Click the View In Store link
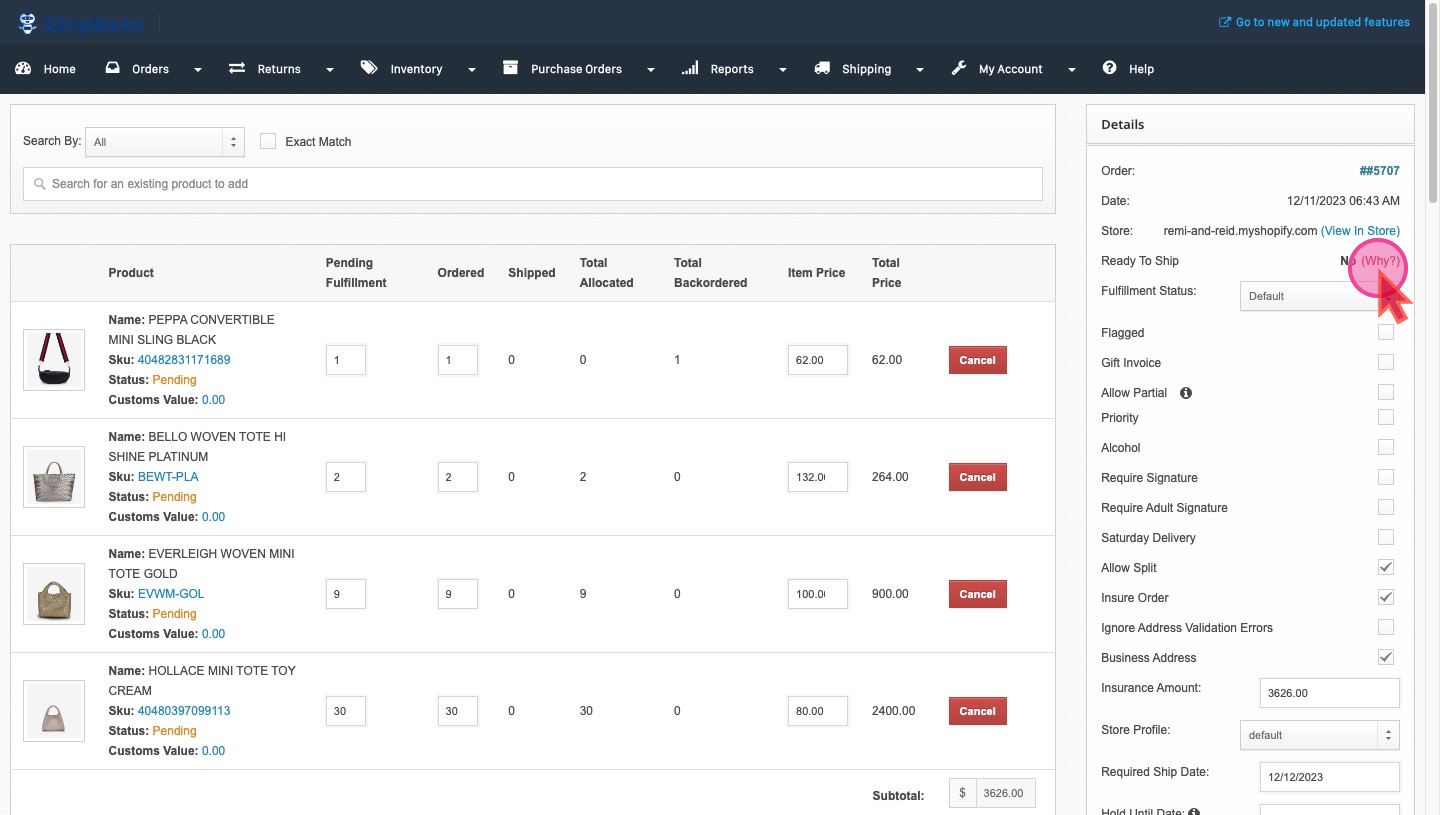Screen dimensions: 1440x815 click(x=1360, y=231)
